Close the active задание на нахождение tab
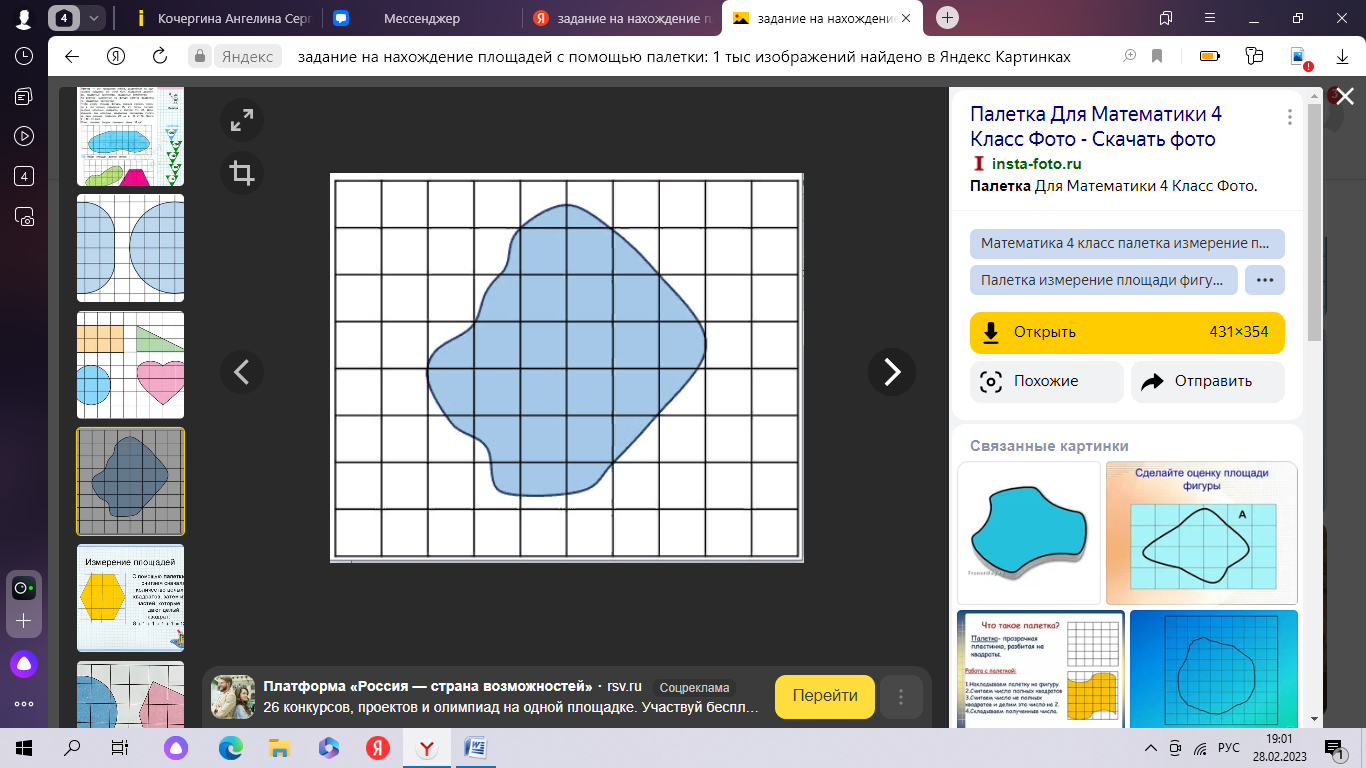The height and width of the screenshot is (768, 1366). coord(906,18)
